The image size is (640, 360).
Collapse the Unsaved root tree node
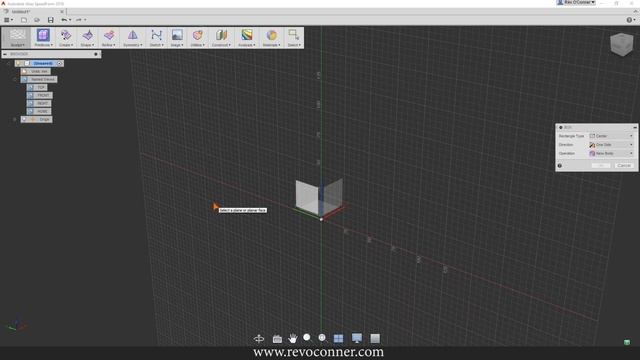point(8,63)
